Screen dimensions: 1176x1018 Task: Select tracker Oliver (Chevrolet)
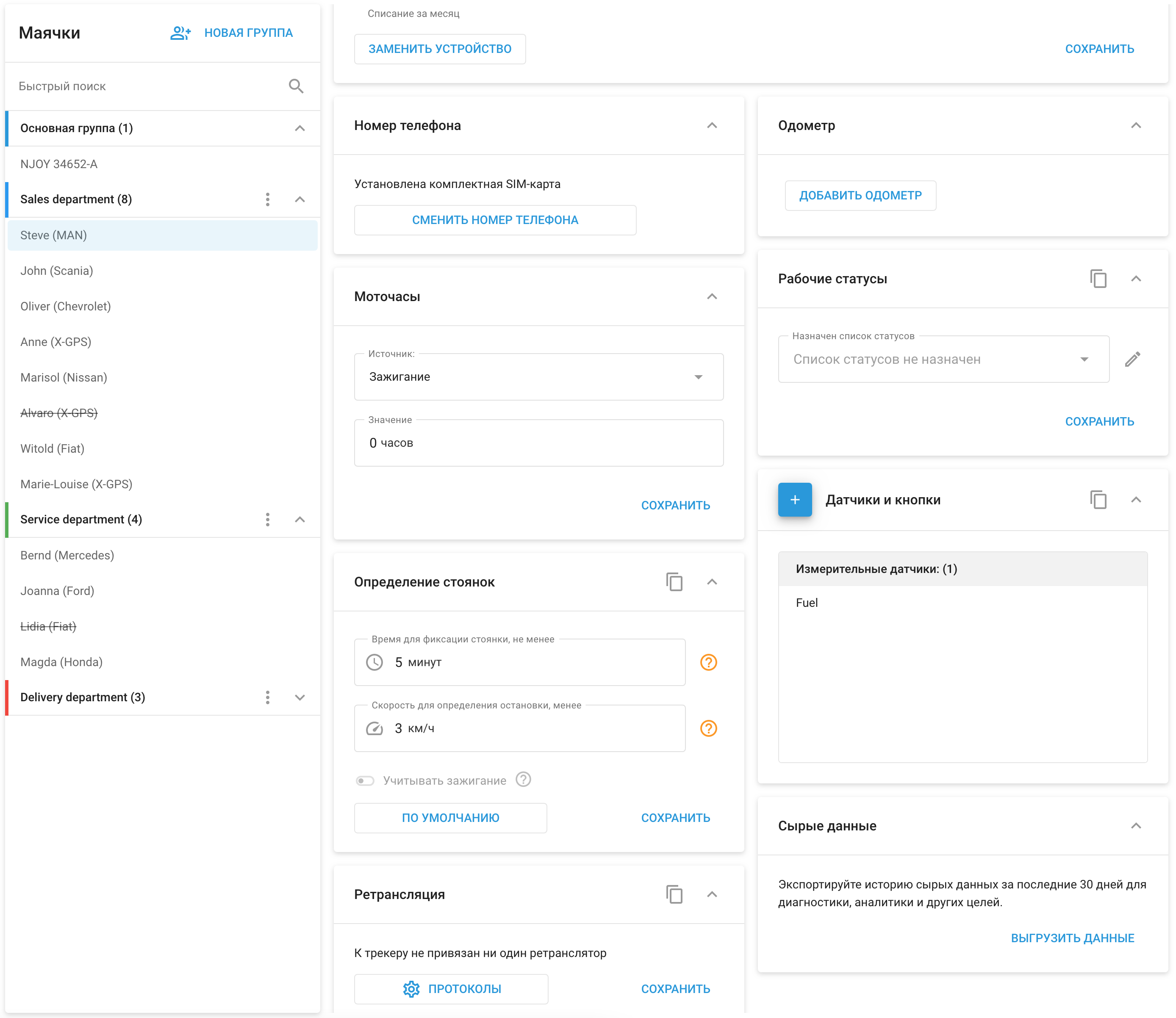point(163,307)
